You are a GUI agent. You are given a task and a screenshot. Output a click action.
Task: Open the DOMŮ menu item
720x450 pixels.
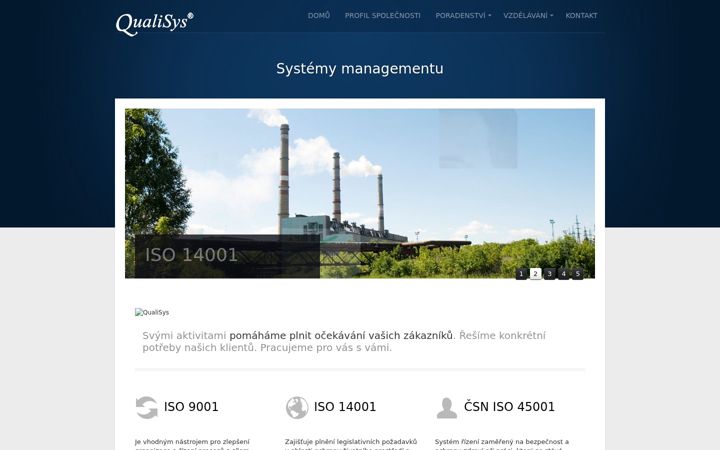[319, 16]
